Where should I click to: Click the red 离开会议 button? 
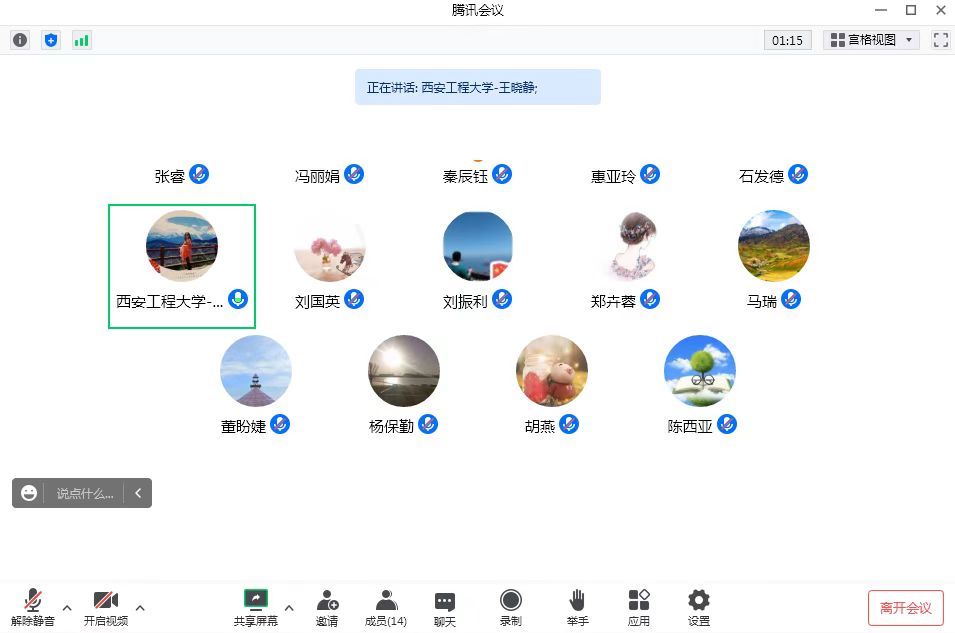tap(905, 607)
